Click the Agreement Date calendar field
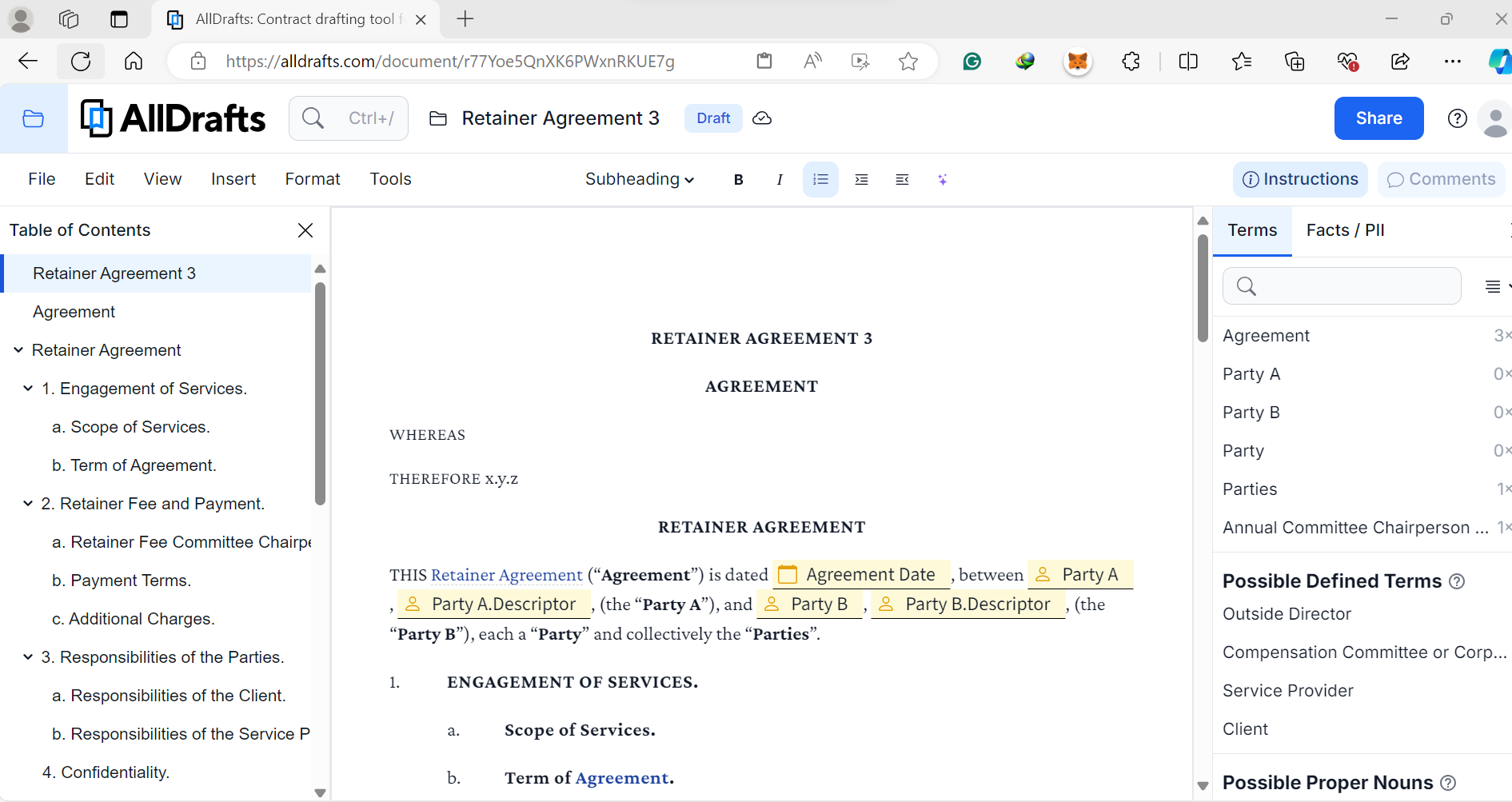The height and width of the screenshot is (802, 1512). [x=861, y=575]
